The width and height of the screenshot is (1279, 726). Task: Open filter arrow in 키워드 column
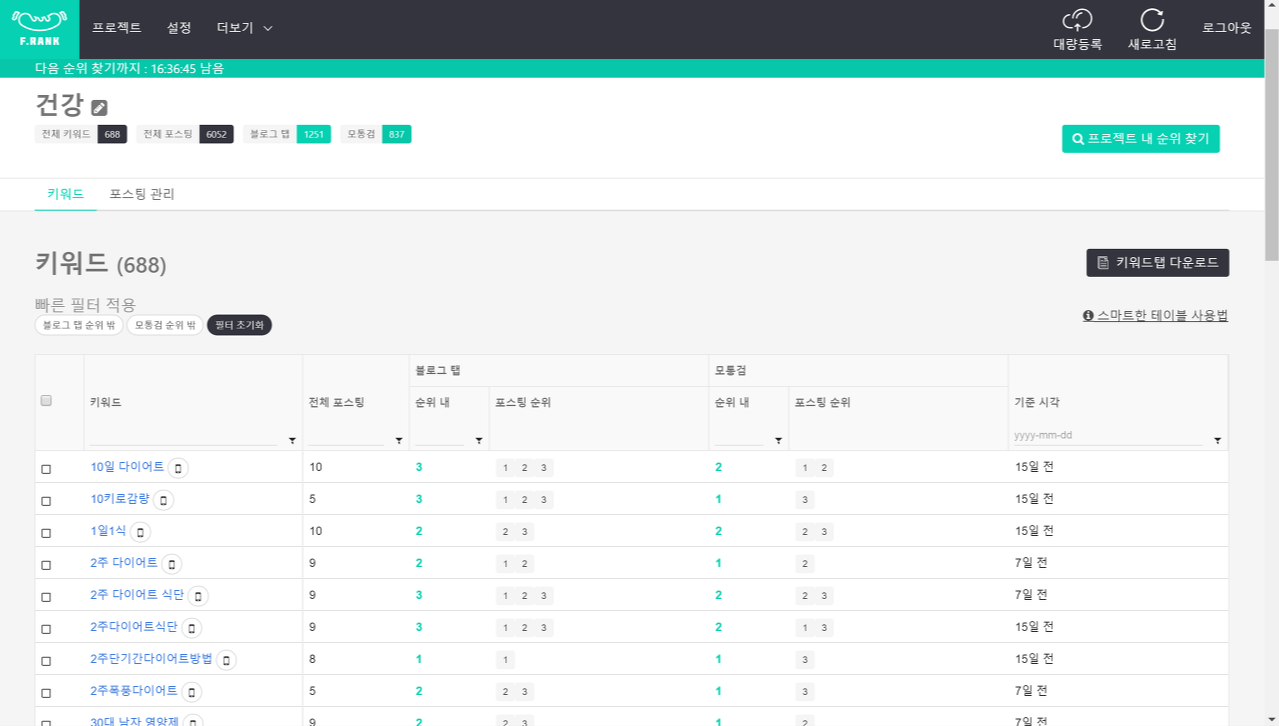coord(292,440)
